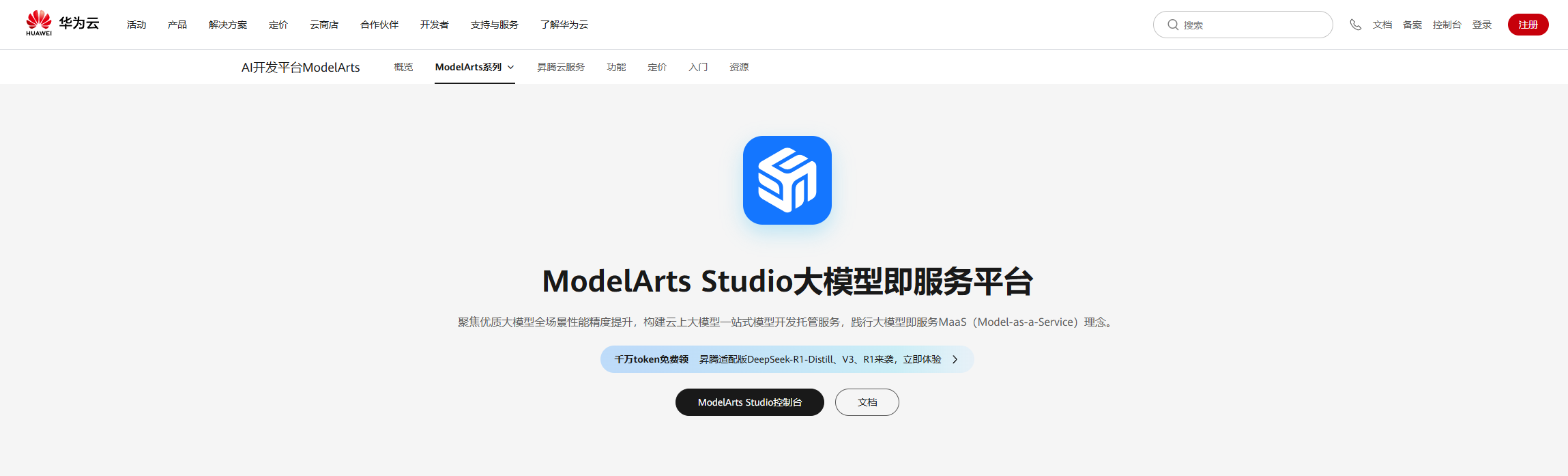The image size is (1568, 476).
Task: Click the Huawei Cloud logo
Action: [63, 23]
